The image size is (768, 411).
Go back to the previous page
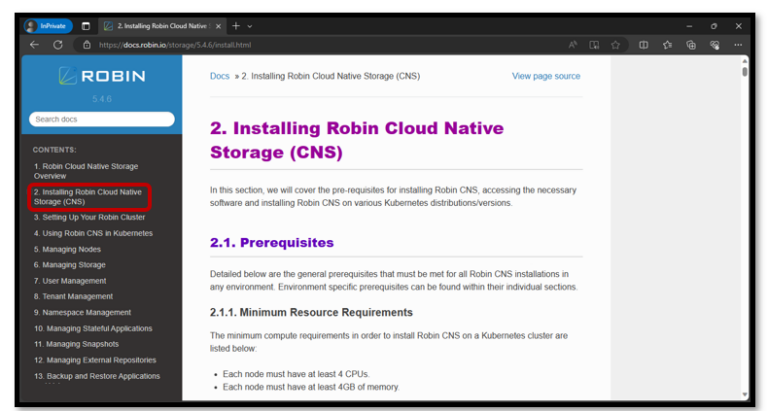coord(34,45)
